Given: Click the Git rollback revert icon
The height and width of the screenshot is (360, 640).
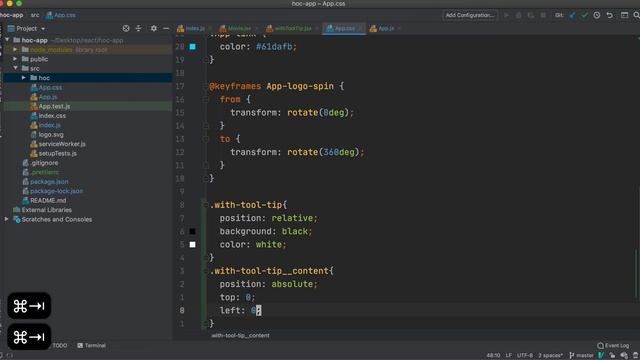Looking at the screenshot, I should (609, 16).
